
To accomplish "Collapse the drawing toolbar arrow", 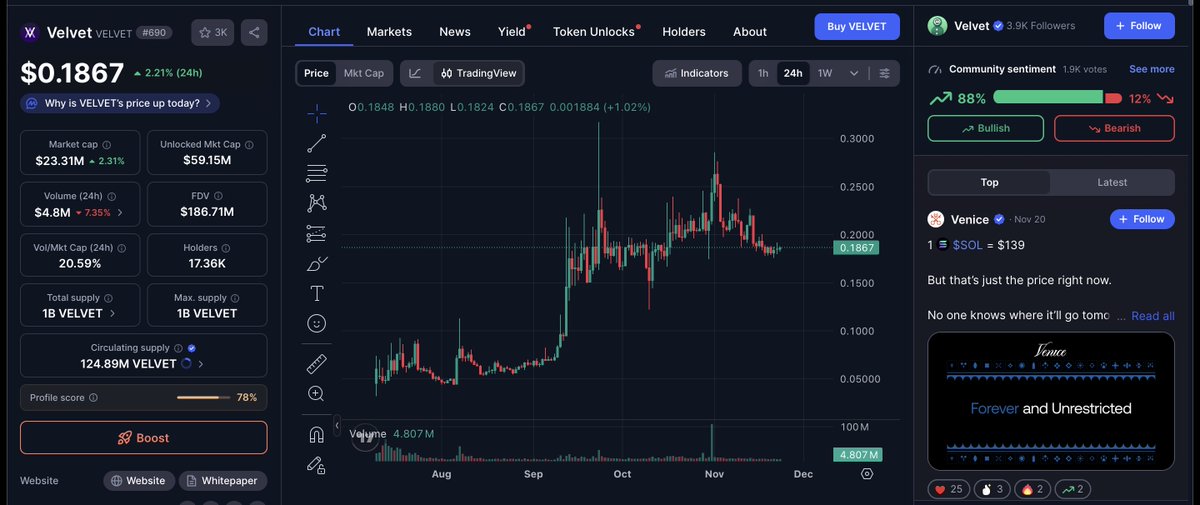I will 337,424.
